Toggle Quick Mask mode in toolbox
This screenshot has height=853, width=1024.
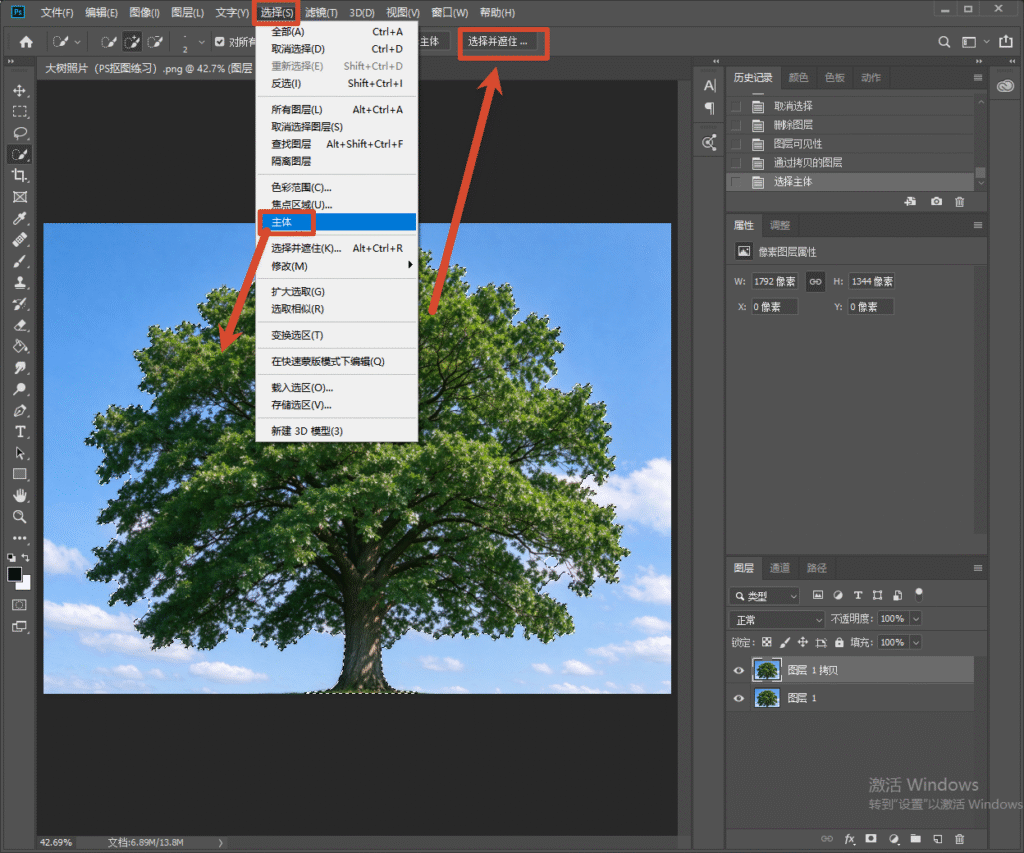pyautogui.click(x=20, y=605)
